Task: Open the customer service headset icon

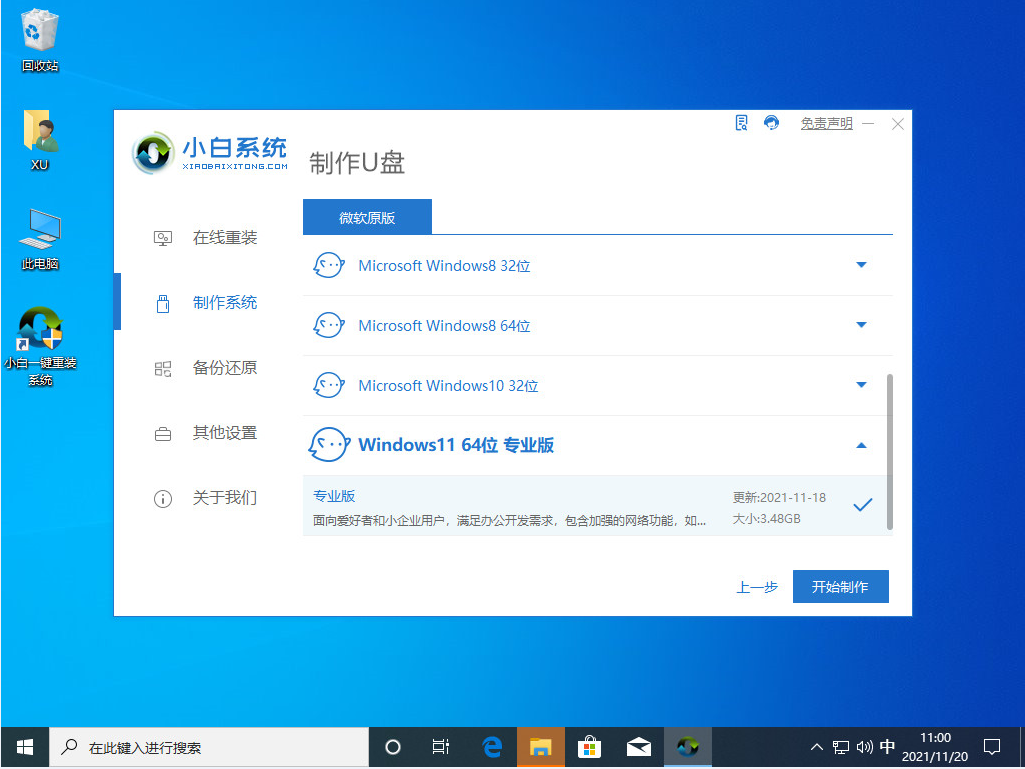Action: pos(770,122)
